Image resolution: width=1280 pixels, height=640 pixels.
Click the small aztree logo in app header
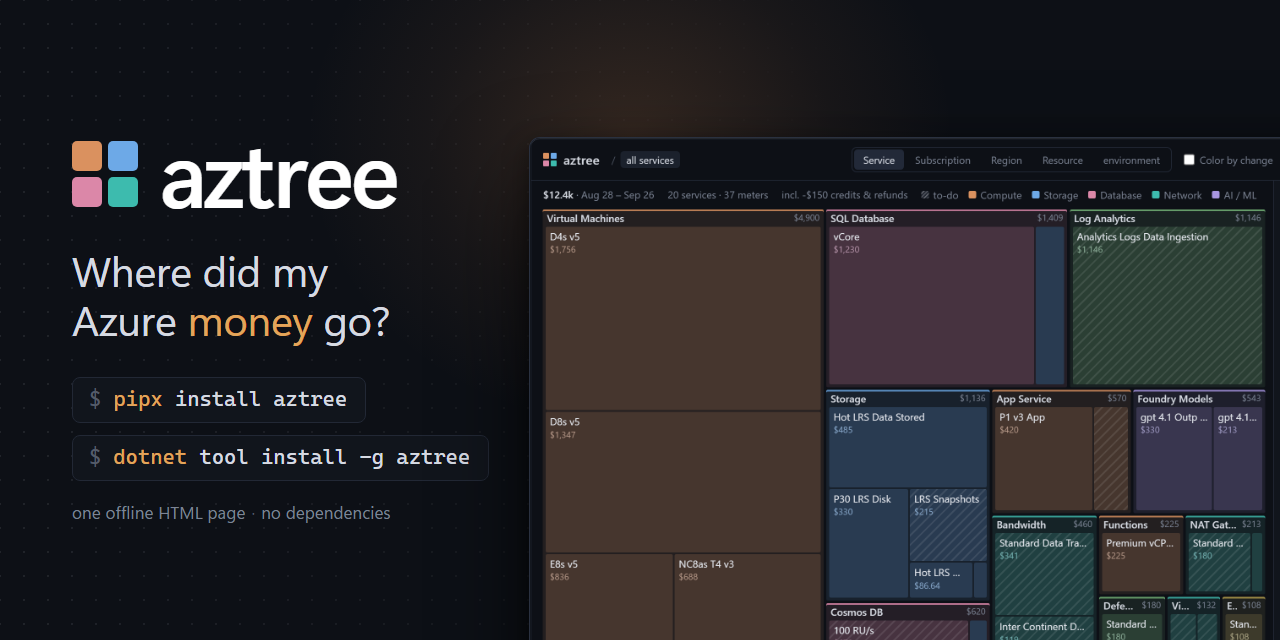click(550, 160)
